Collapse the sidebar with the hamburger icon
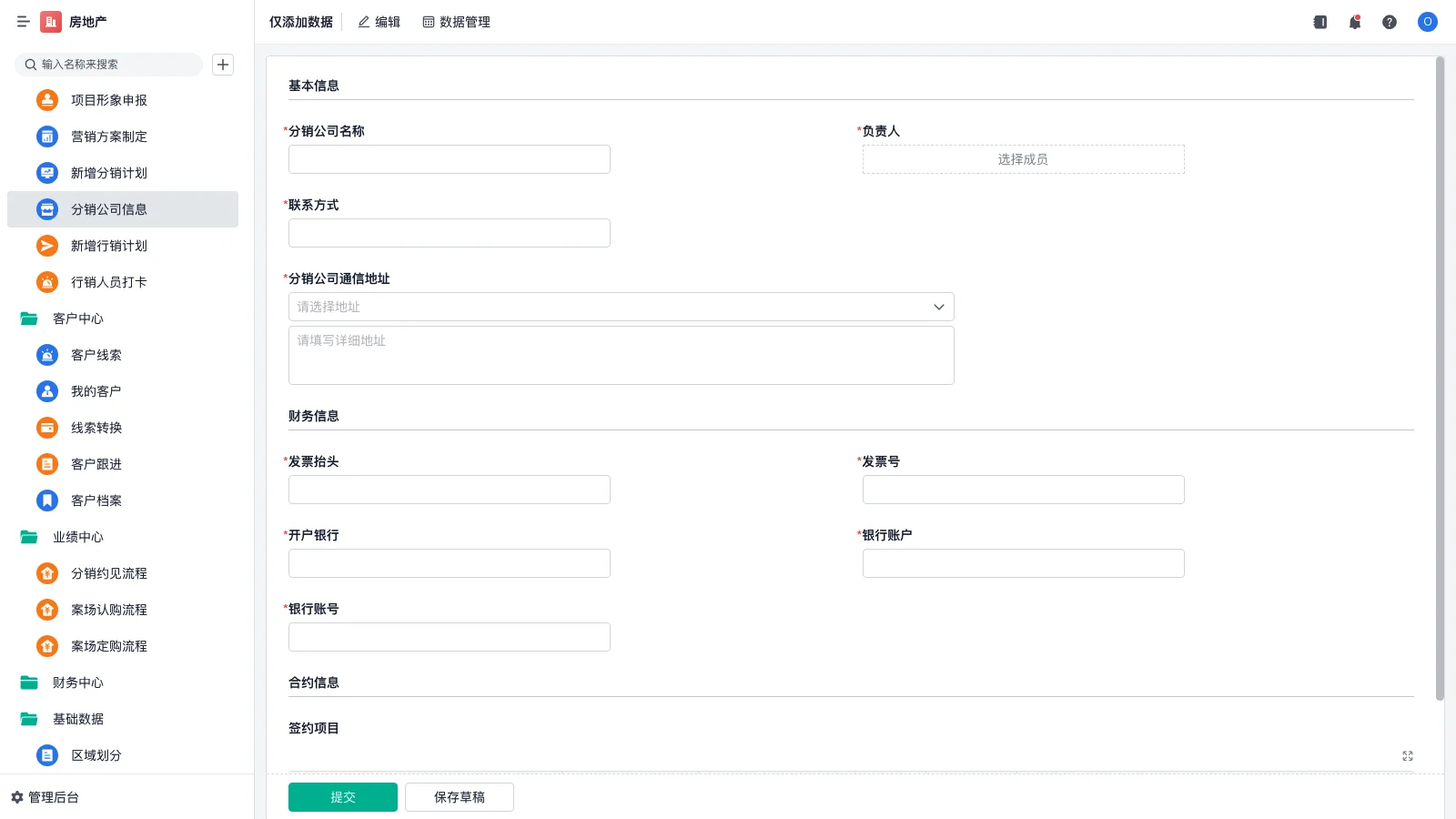The image size is (1456, 819). tap(24, 22)
